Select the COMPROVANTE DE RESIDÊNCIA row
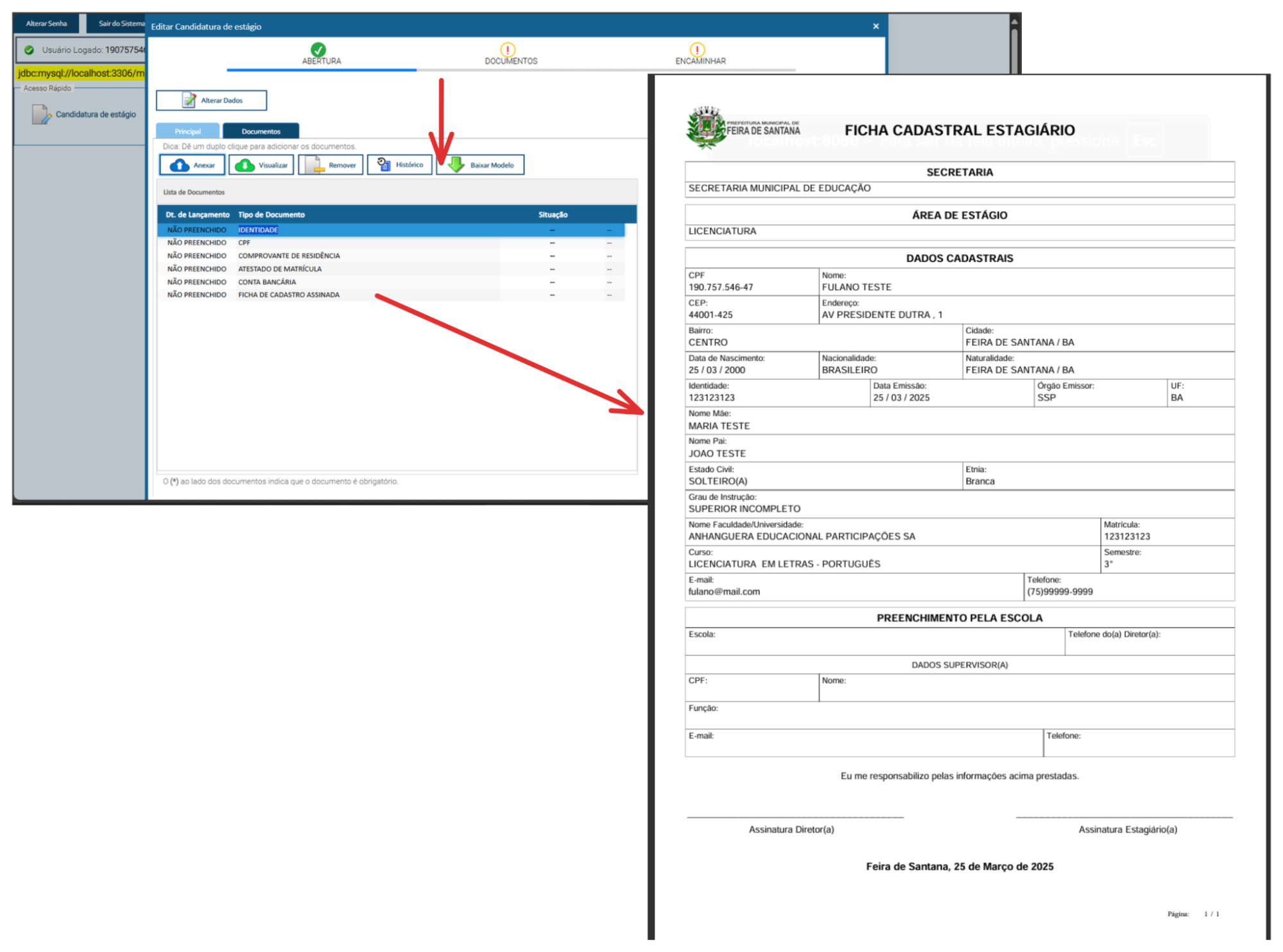This screenshot has height=952, width=1283. point(289,256)
